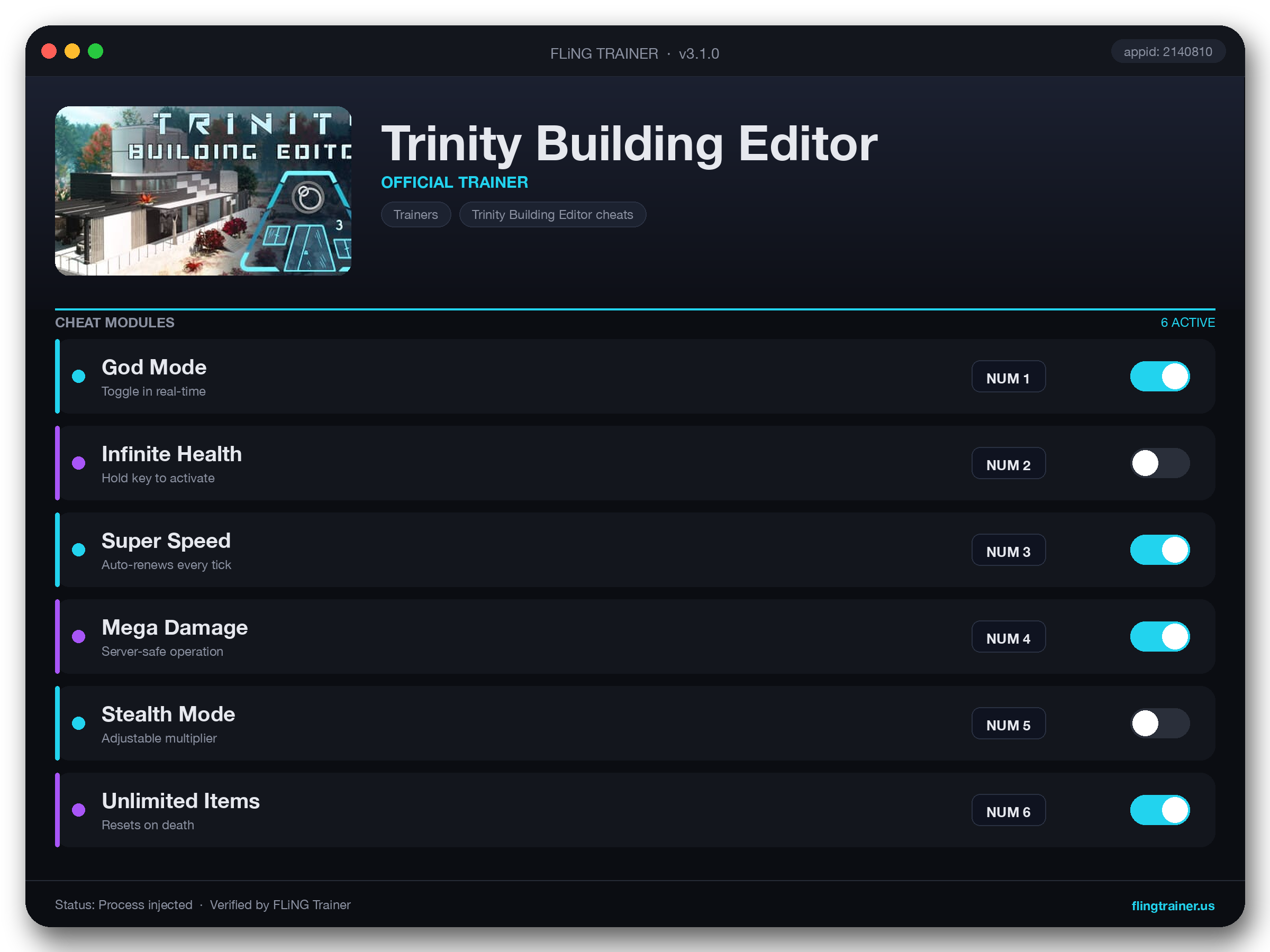
Task: Minimize the window with the yellow button
Action: 72,51
